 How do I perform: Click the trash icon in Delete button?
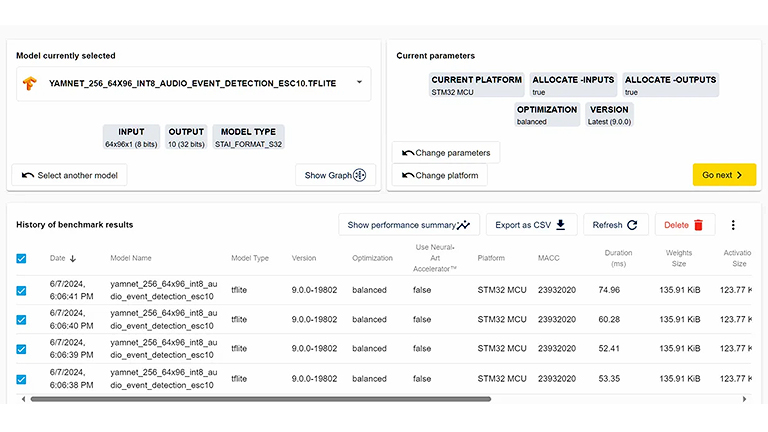coord(698,225)
